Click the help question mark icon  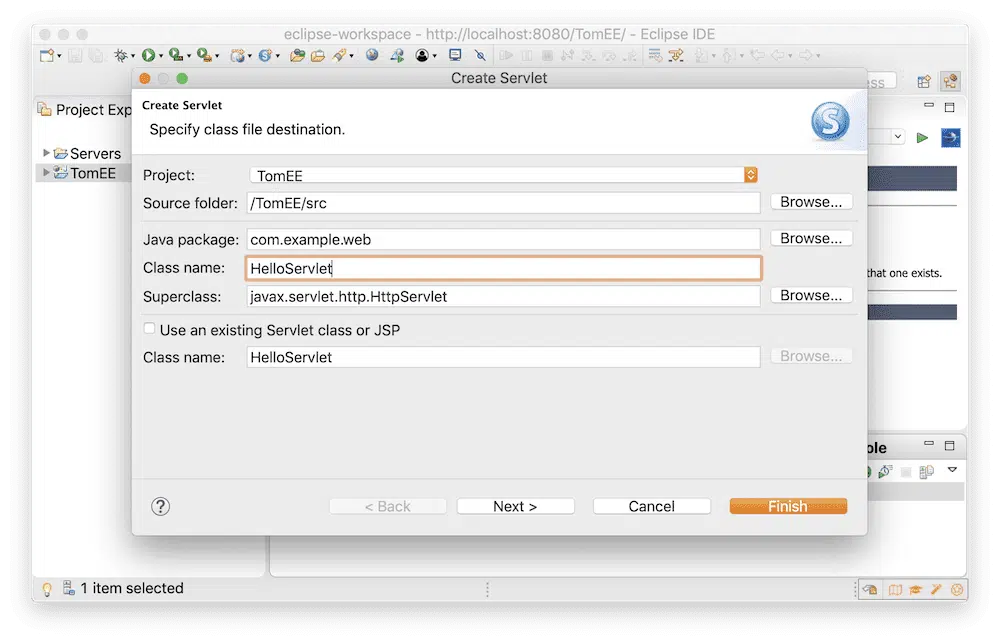(x=160, y=507)
